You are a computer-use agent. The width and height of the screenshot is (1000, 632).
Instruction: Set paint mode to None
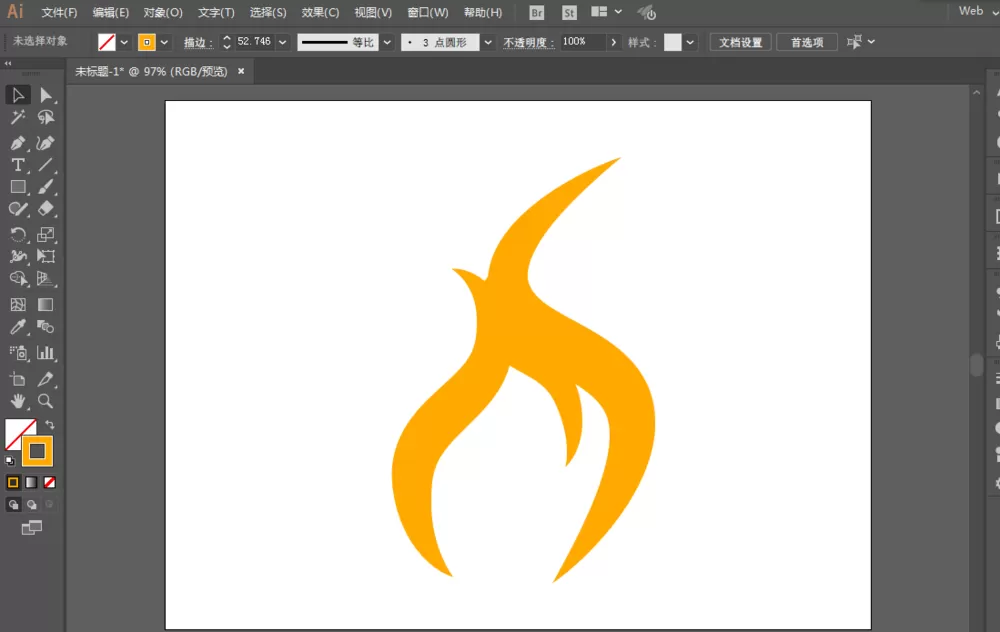tap(49, 483)
